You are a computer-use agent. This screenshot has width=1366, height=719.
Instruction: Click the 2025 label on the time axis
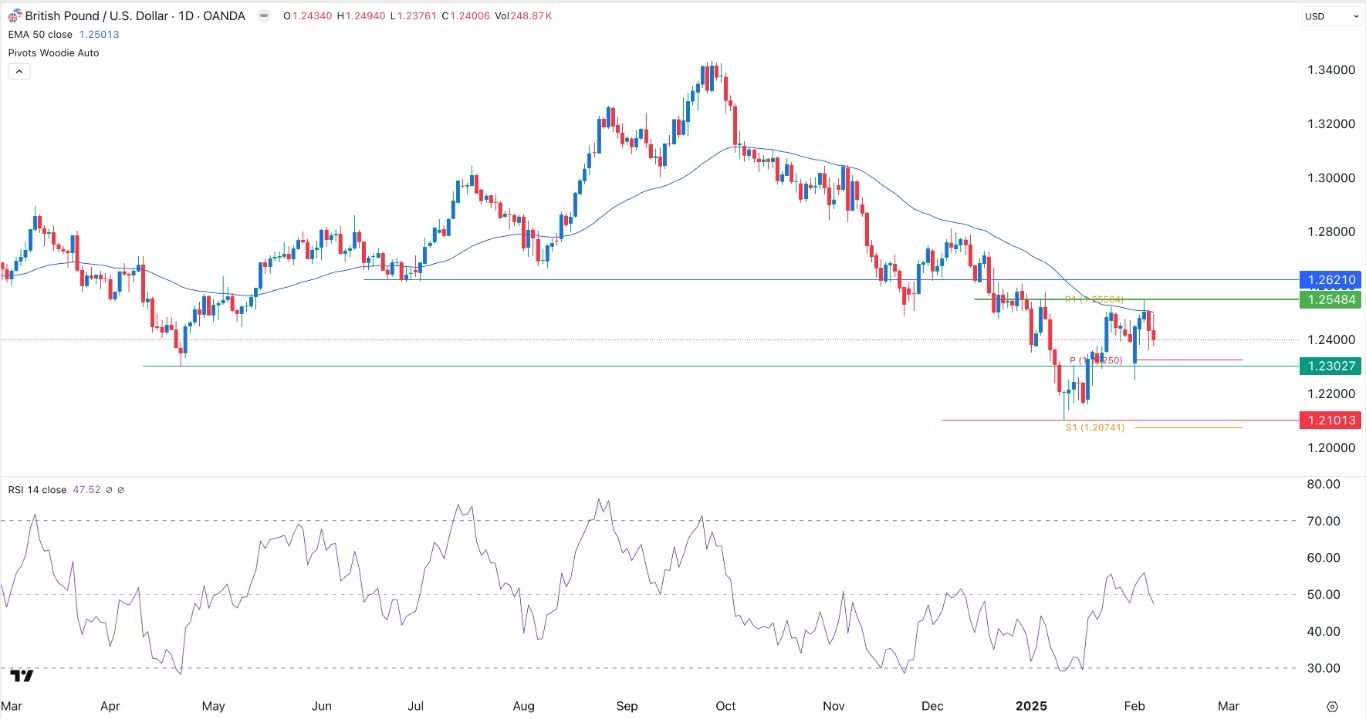pos(1031,706)
